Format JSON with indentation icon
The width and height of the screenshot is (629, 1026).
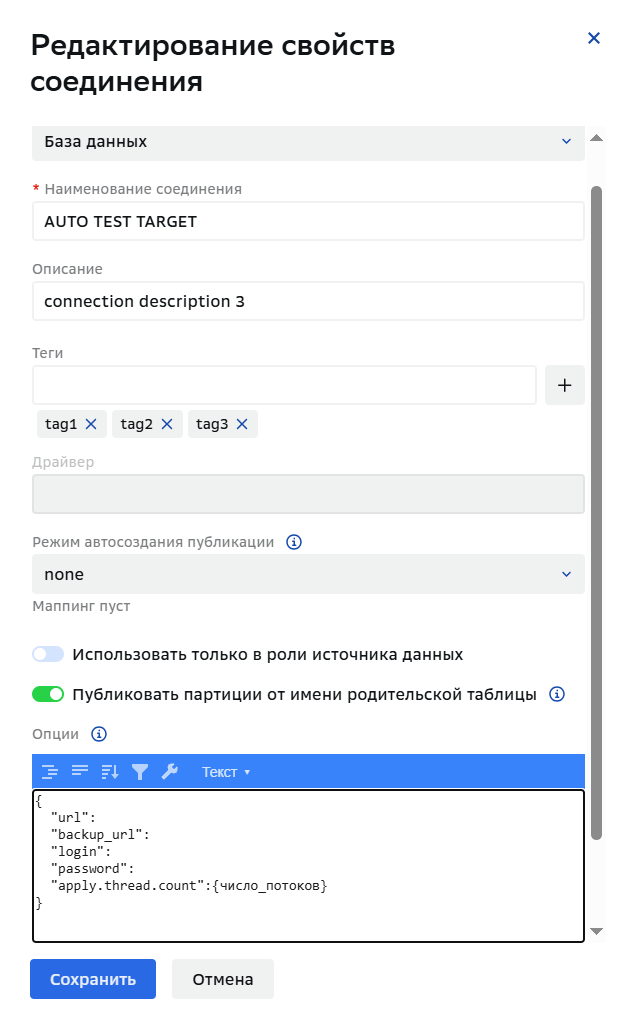click(50, 772)
